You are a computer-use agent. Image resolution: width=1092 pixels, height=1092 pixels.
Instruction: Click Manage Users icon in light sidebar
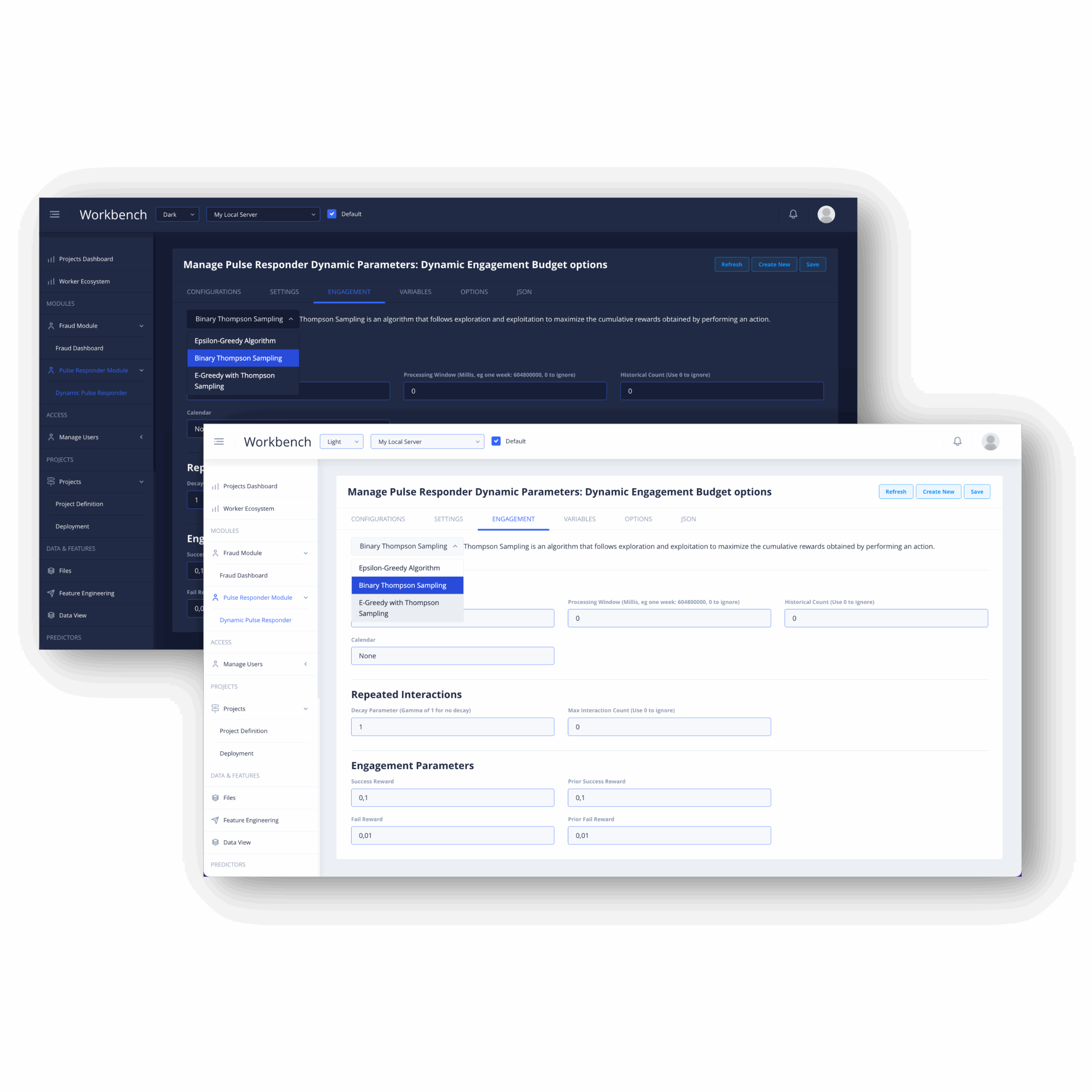pos(215,664)
